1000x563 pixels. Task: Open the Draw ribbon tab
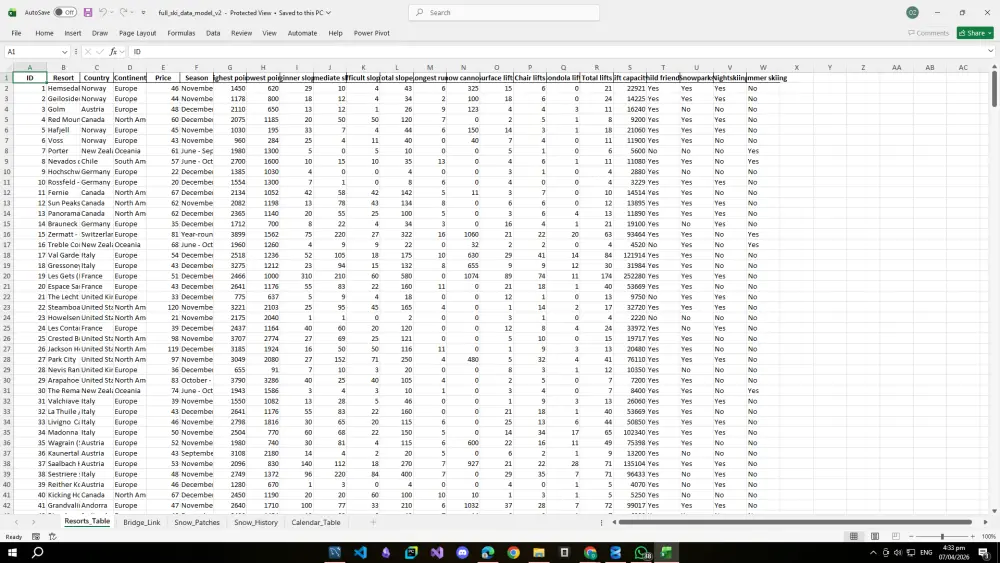(x=100, y=33)
